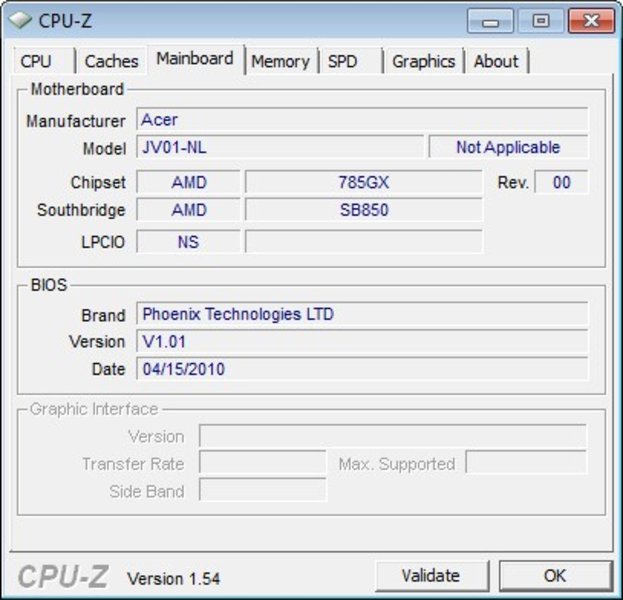Click the Chipset vendor AMD field
Viewport: 623px width, 600px height.
(x=188, y=182)
